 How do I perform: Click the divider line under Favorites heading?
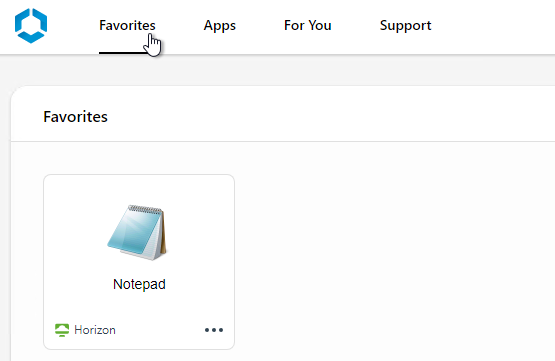point(283,141)
